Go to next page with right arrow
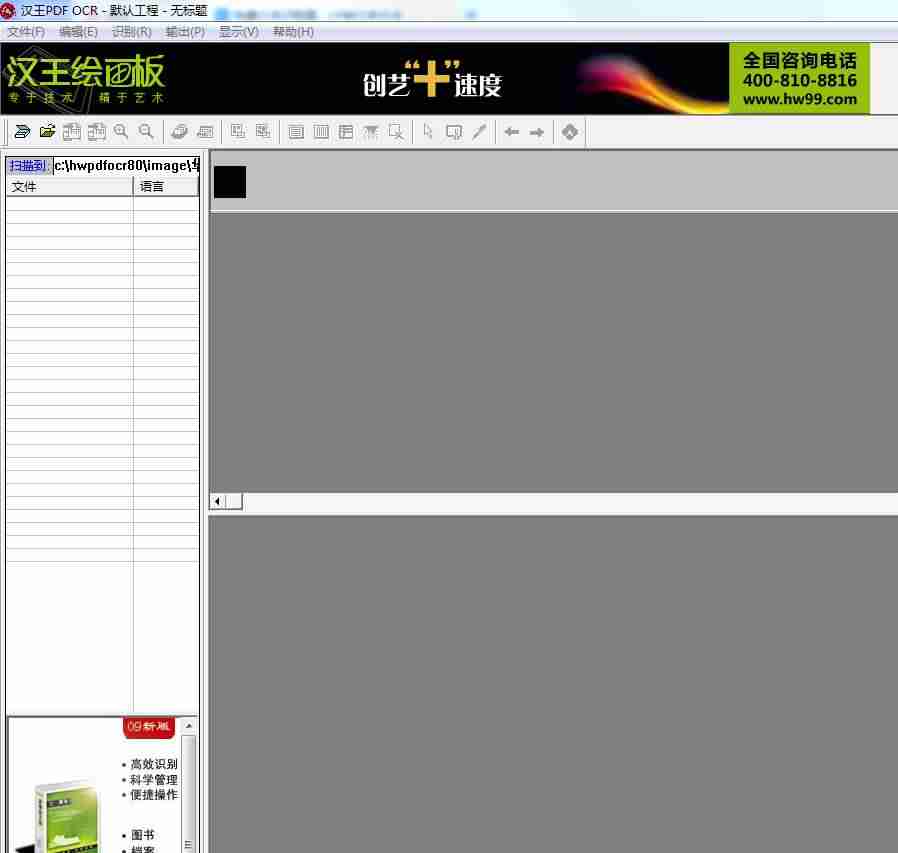Screen dimensions: 898x853 coord(537,132)
